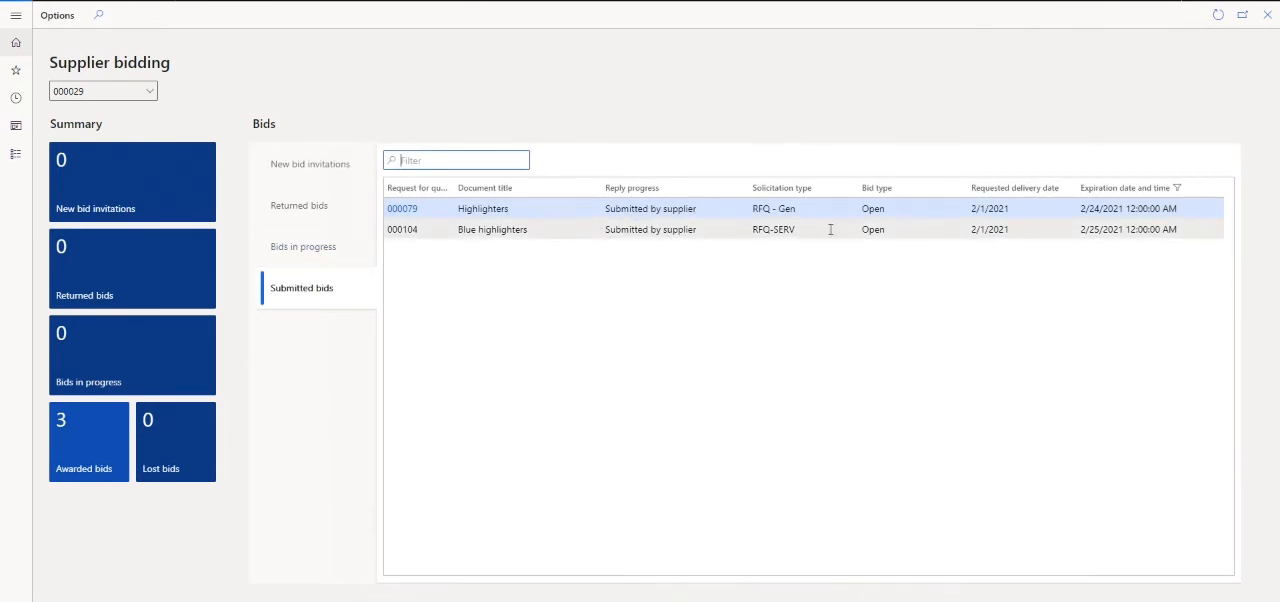The image size is (1280, 602).
Task: Sort by Reply progress column header
Action: 632,188
